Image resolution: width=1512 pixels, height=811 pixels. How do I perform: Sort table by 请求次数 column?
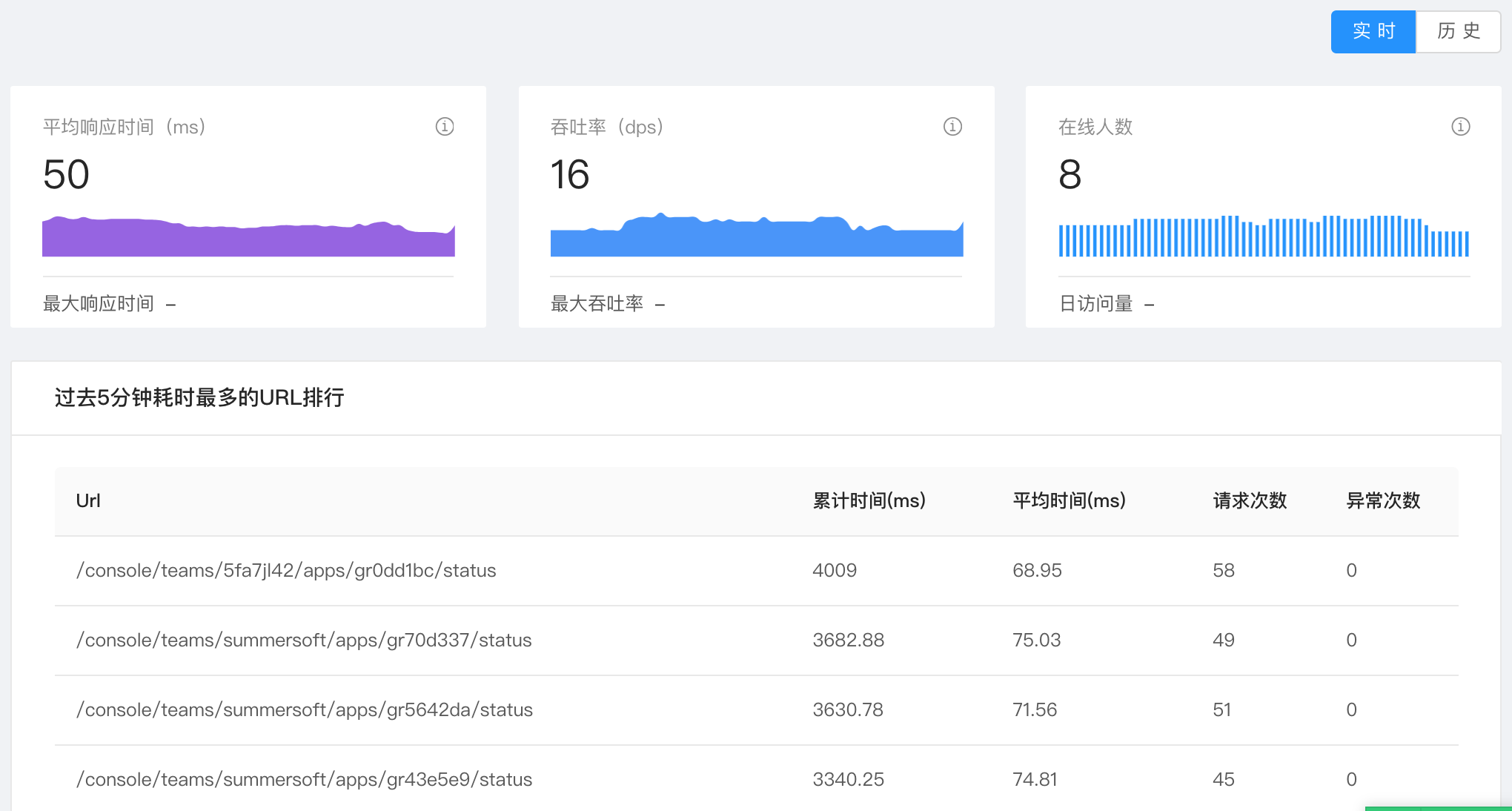(x=1248, y=500)
